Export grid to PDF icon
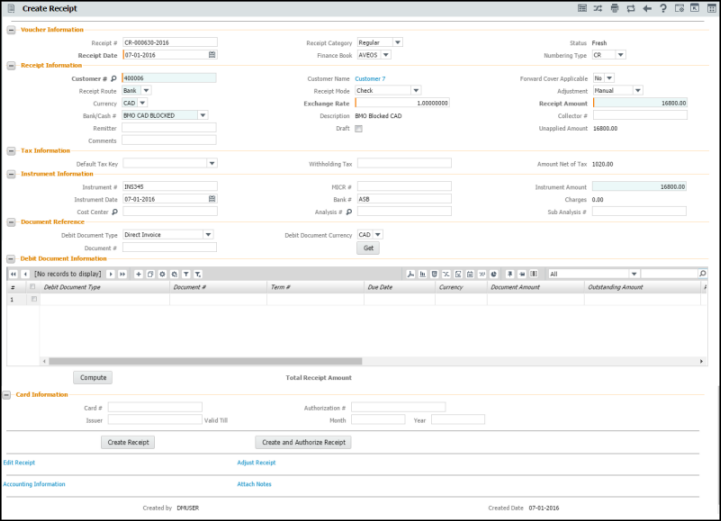 click(x=411, y=274)
